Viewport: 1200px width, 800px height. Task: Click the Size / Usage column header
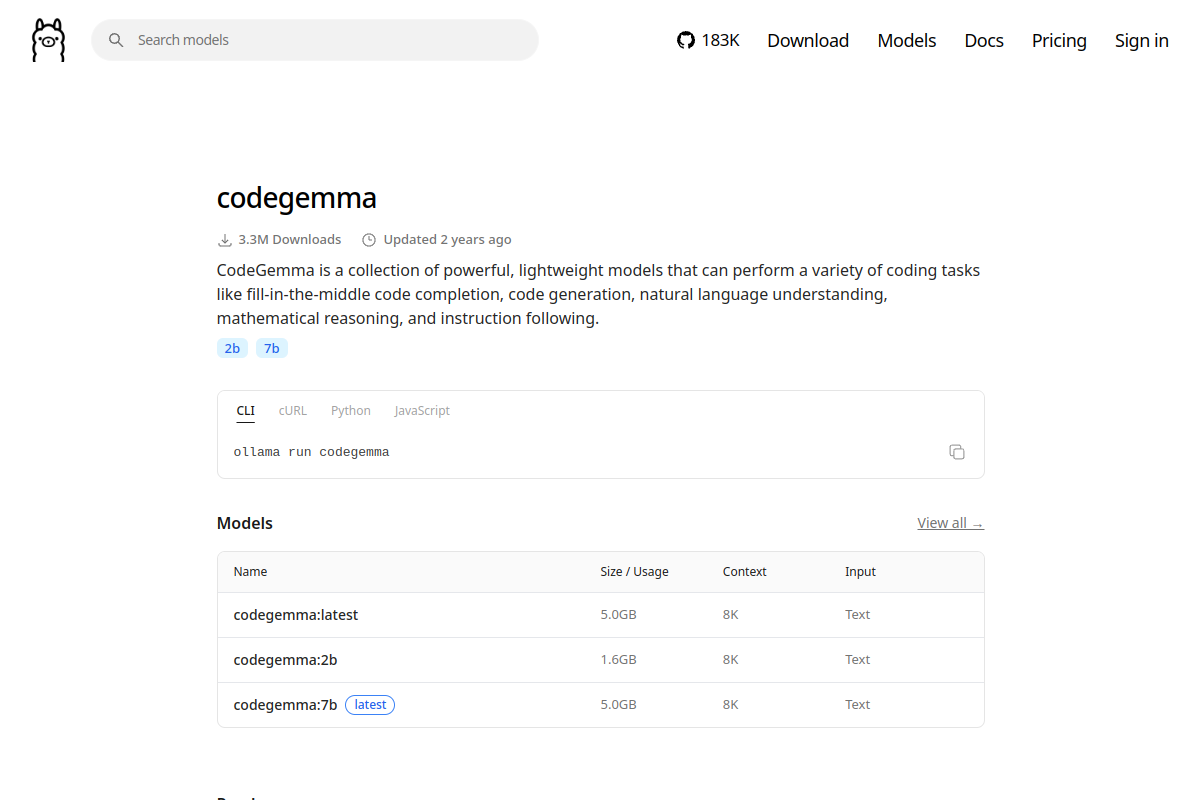634,572
